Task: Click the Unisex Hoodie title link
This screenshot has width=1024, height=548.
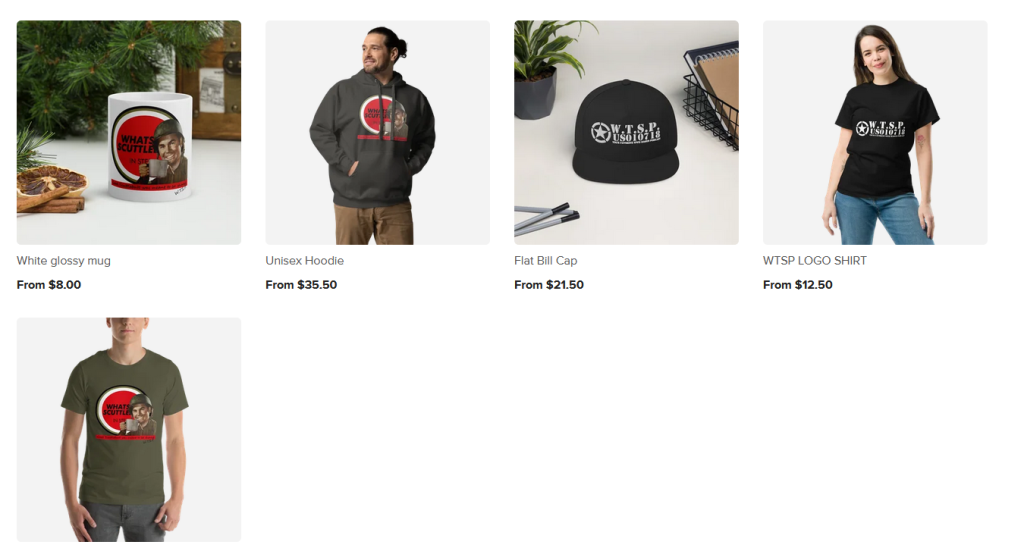Action: [x=304, y=261]
